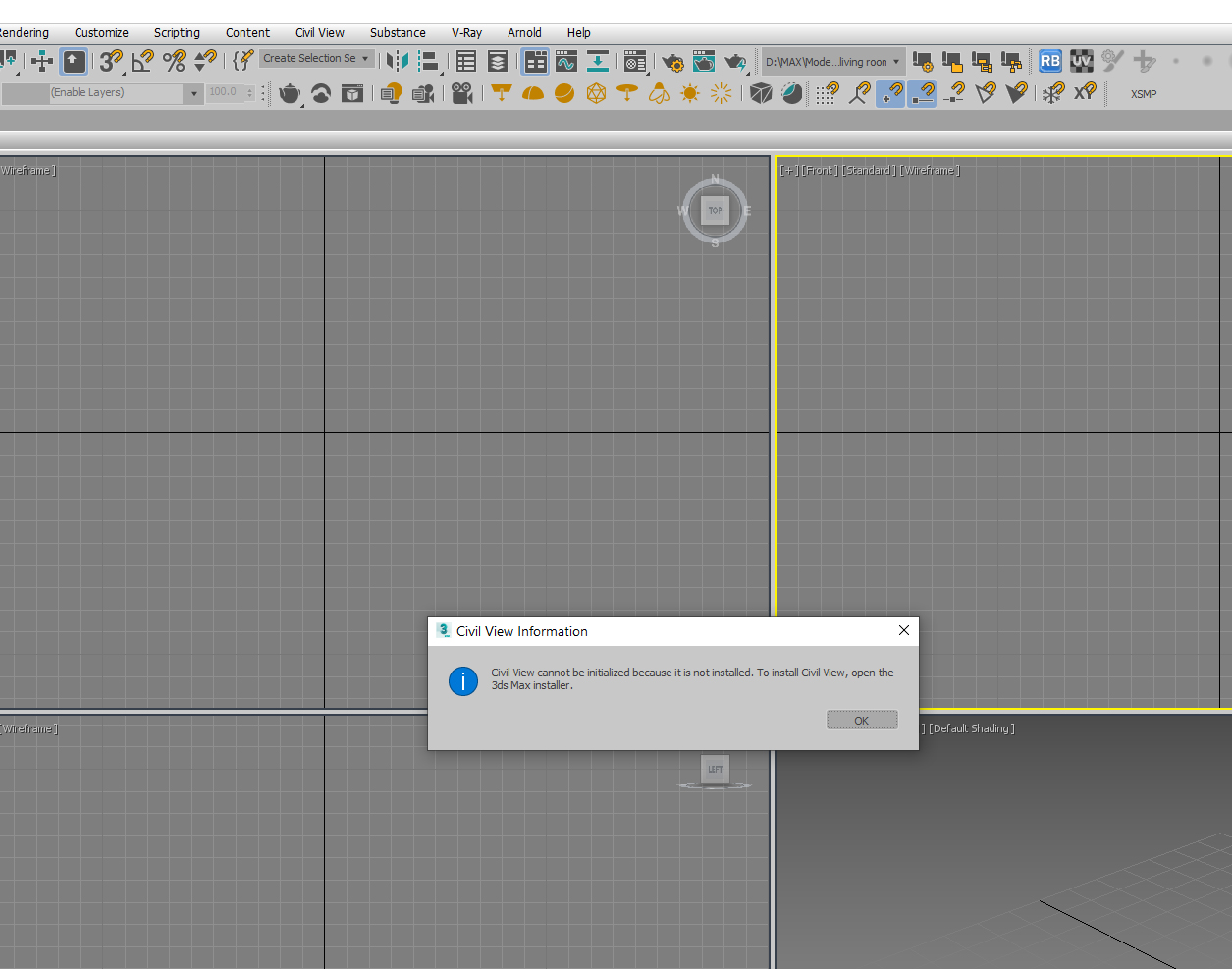Toggle the 3D Snaps tool
1232x969 pixels.
pyautogui.click(x=111, y=61)
